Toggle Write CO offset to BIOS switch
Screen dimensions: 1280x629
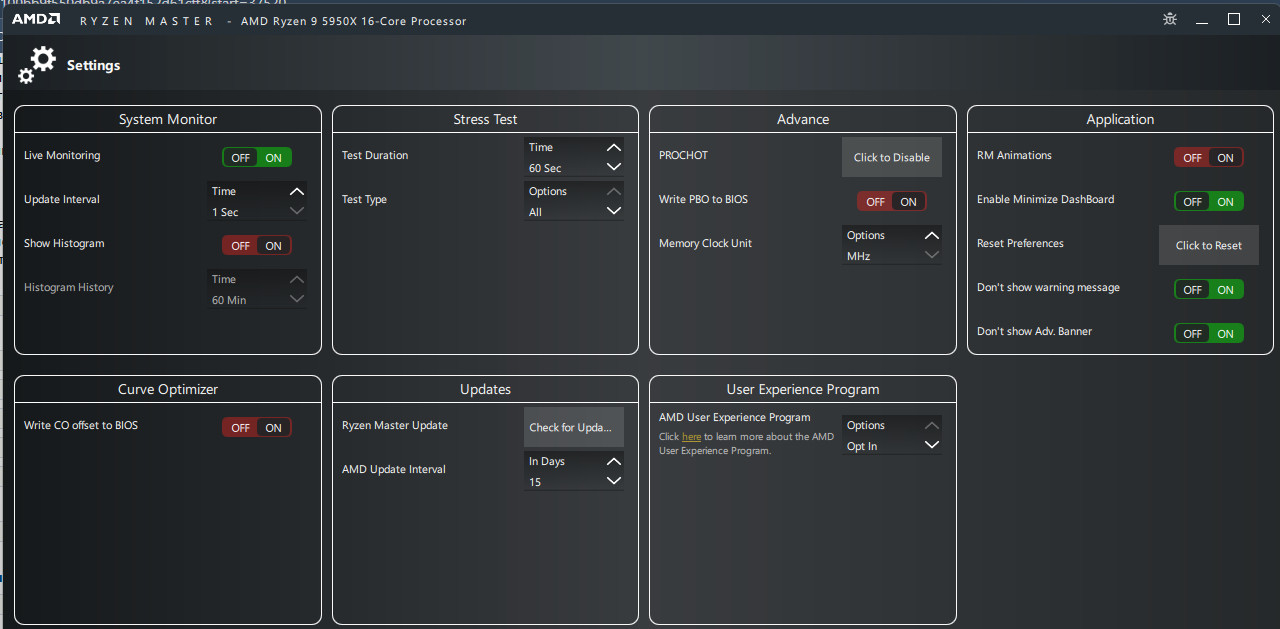(x=257, y=428)
